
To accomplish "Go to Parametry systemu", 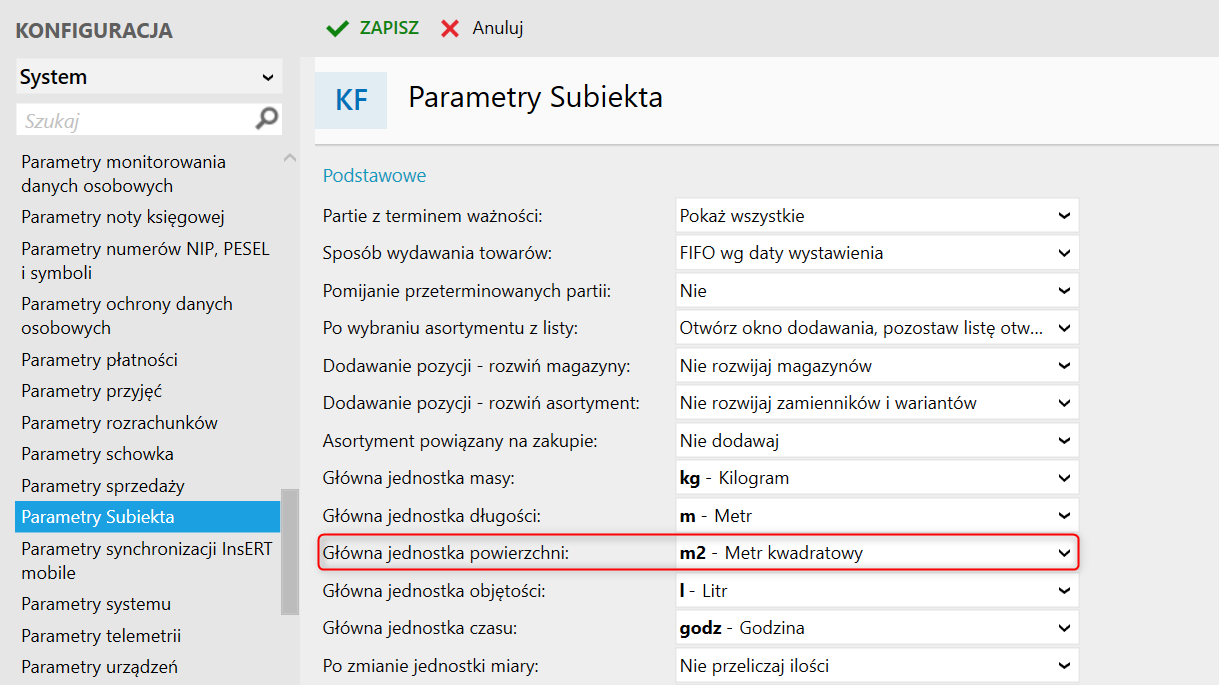I will (x=96, y=604).
